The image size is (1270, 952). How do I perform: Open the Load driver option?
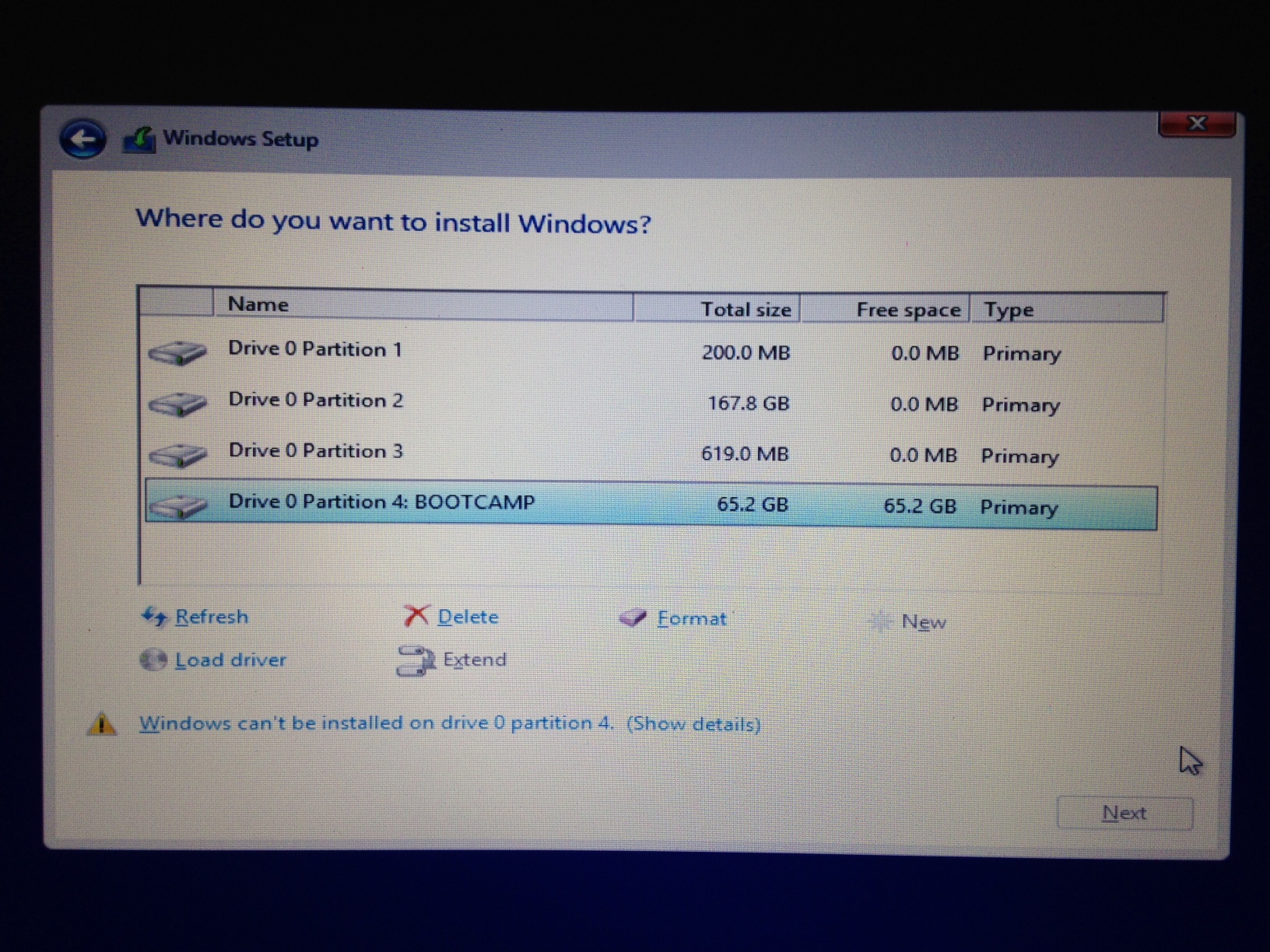click(x=230, y=660)
